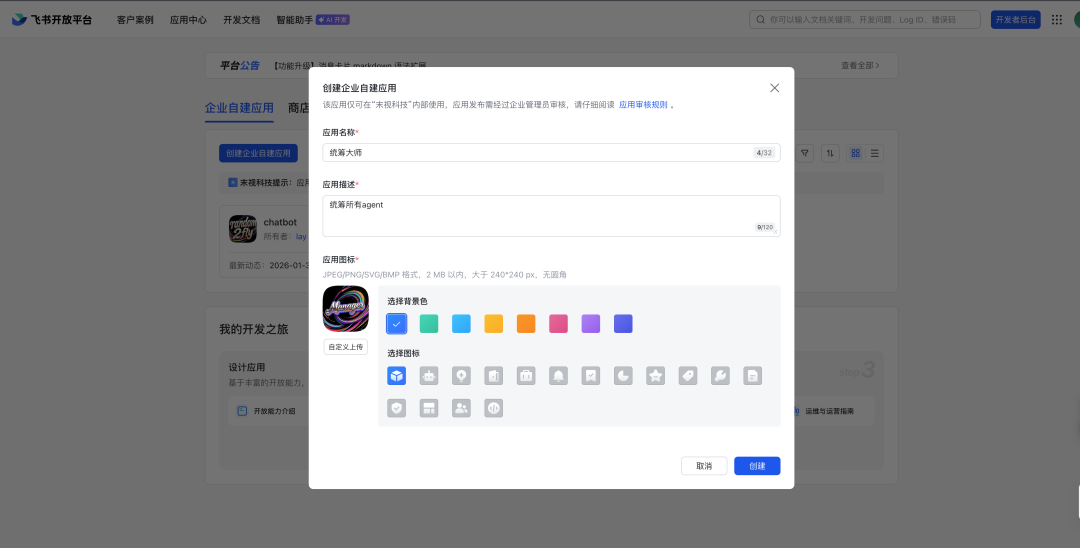
Task: Click the 创建 button
Action: click(757, 466)
